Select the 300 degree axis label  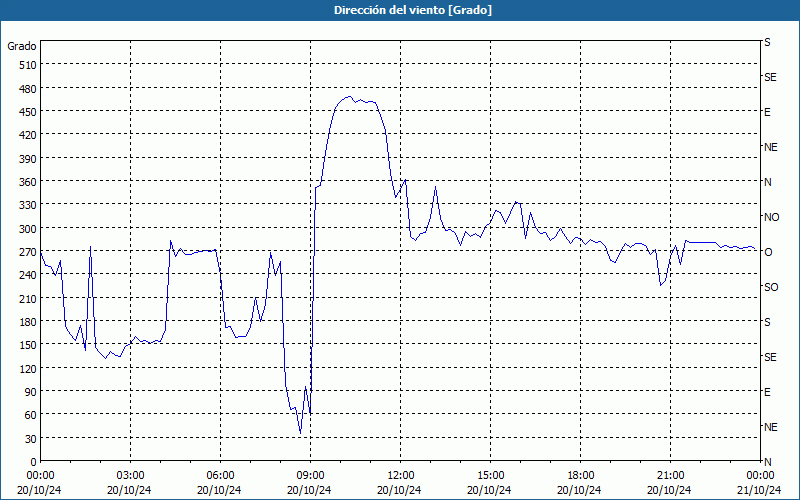click(28, 229)
